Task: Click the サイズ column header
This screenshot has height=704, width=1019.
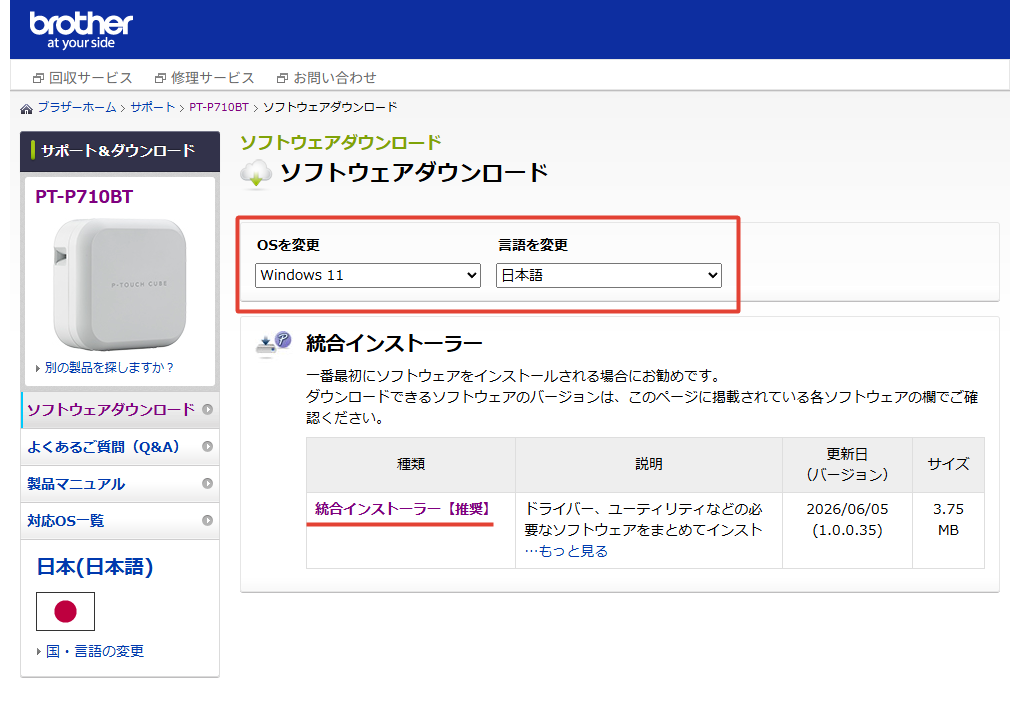Action: pyautogui.click(x=948, y=465)
